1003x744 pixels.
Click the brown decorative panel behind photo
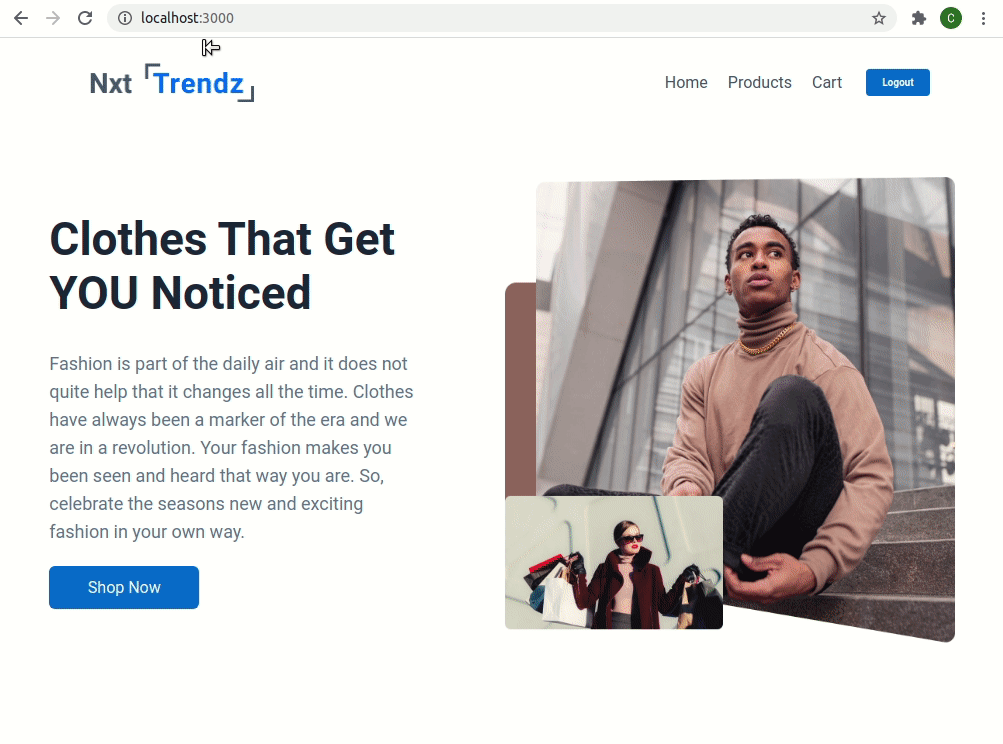[520, 389]
